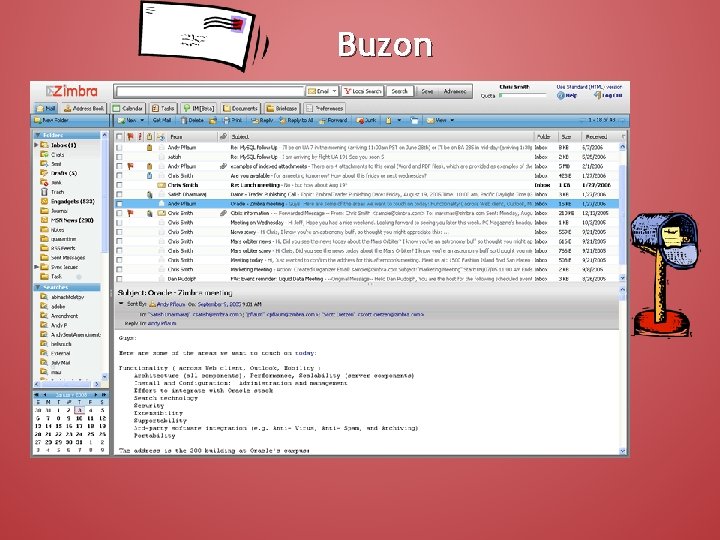Check the Meeting on Wednesday message checkbox
This screenshot has height=540, width=720.
pos(119,223)
